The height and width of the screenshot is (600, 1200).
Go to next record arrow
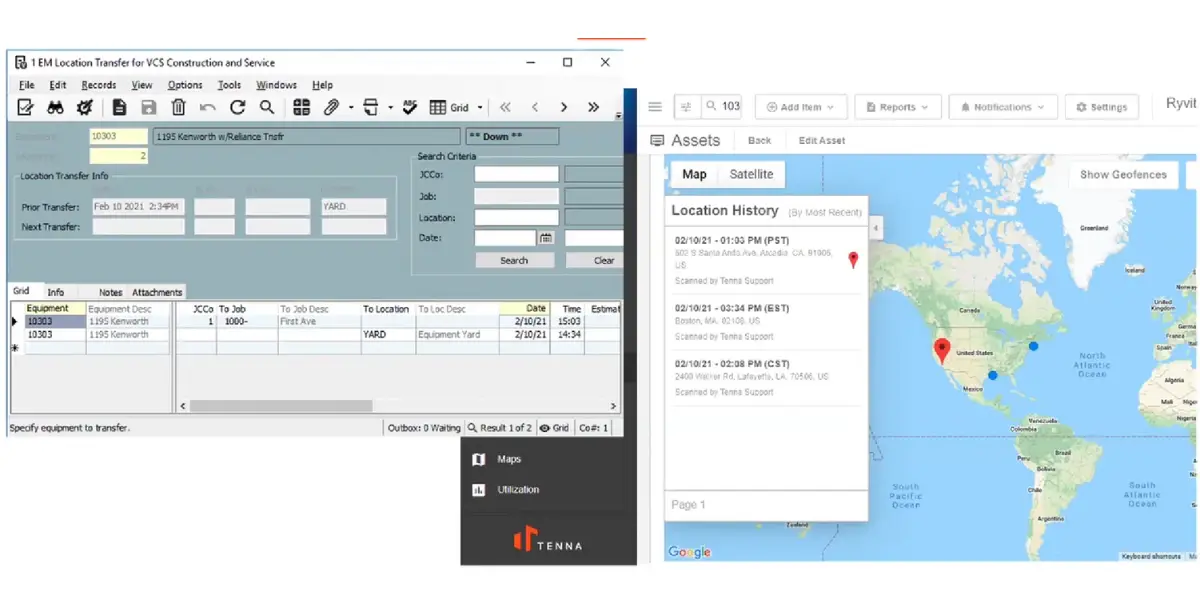(x=564, y=107)
